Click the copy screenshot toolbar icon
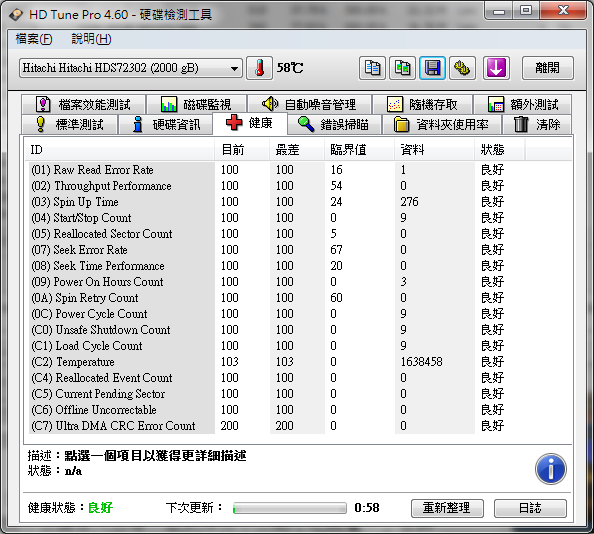 pos(402,68)
